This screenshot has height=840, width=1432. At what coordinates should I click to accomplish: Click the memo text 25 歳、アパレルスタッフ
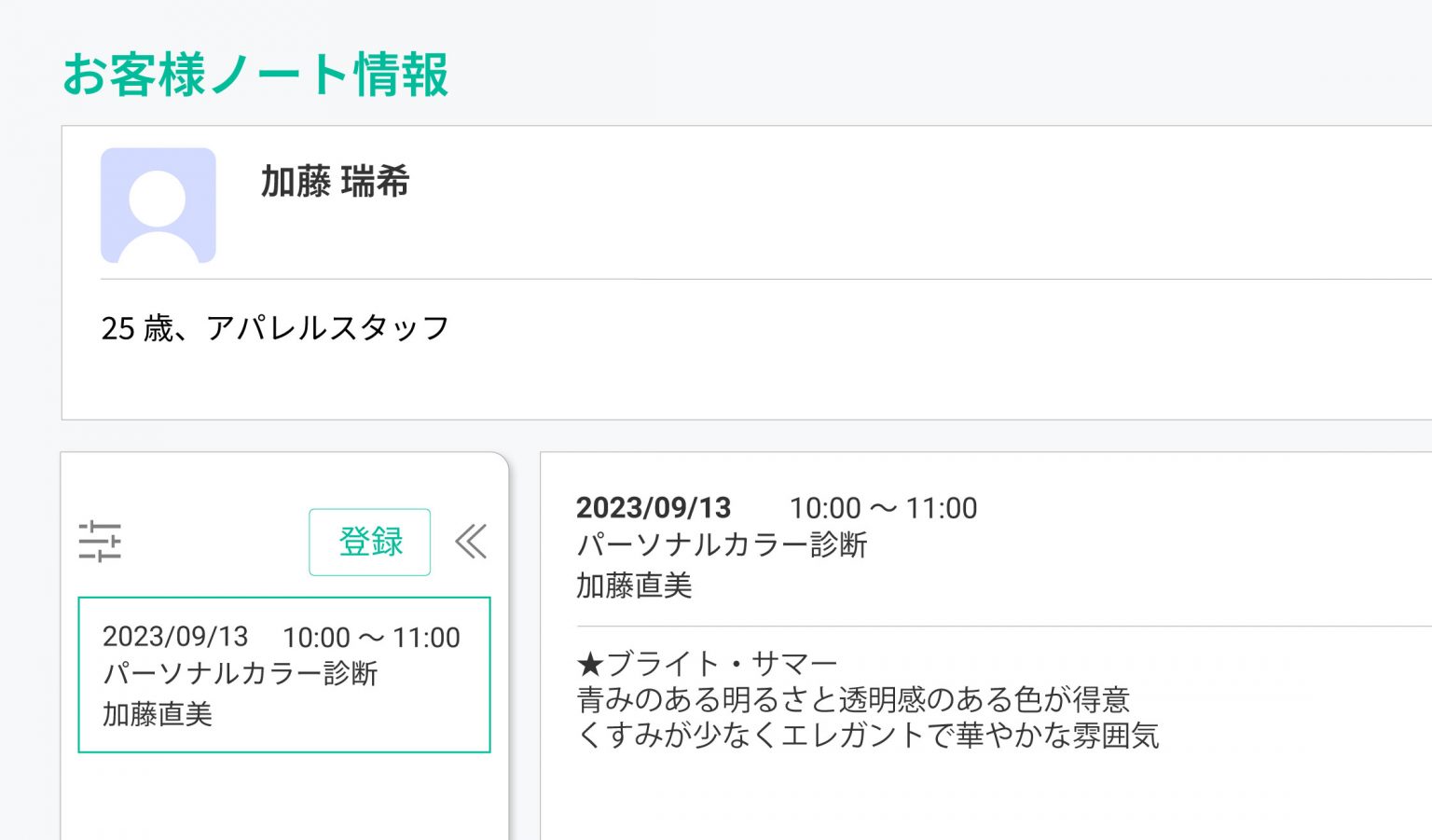[x=275, y=328]
